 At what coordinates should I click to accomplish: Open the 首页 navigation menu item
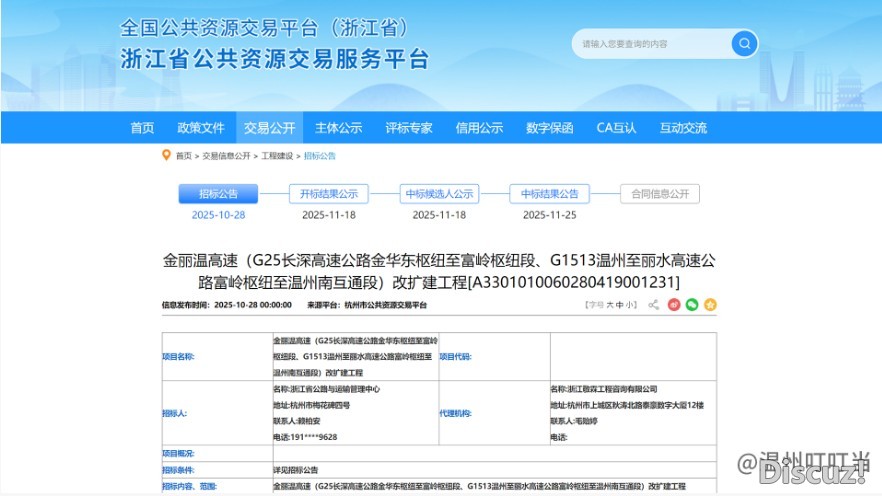[x=142, y=128]
